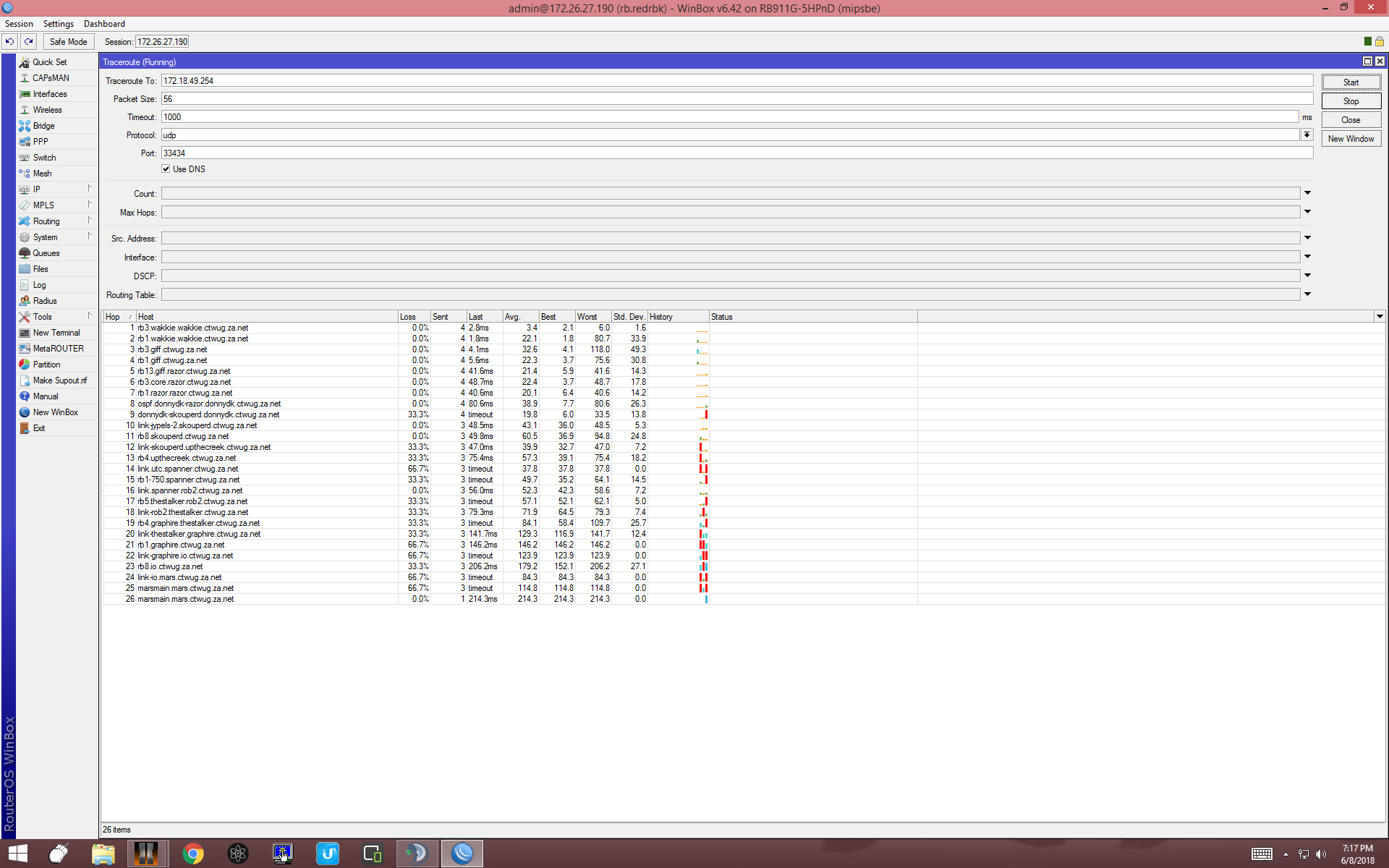Image resolution: width=1389 pixels, height=868 pixels.
Task: Click the New Window button
Action: 1351,139
